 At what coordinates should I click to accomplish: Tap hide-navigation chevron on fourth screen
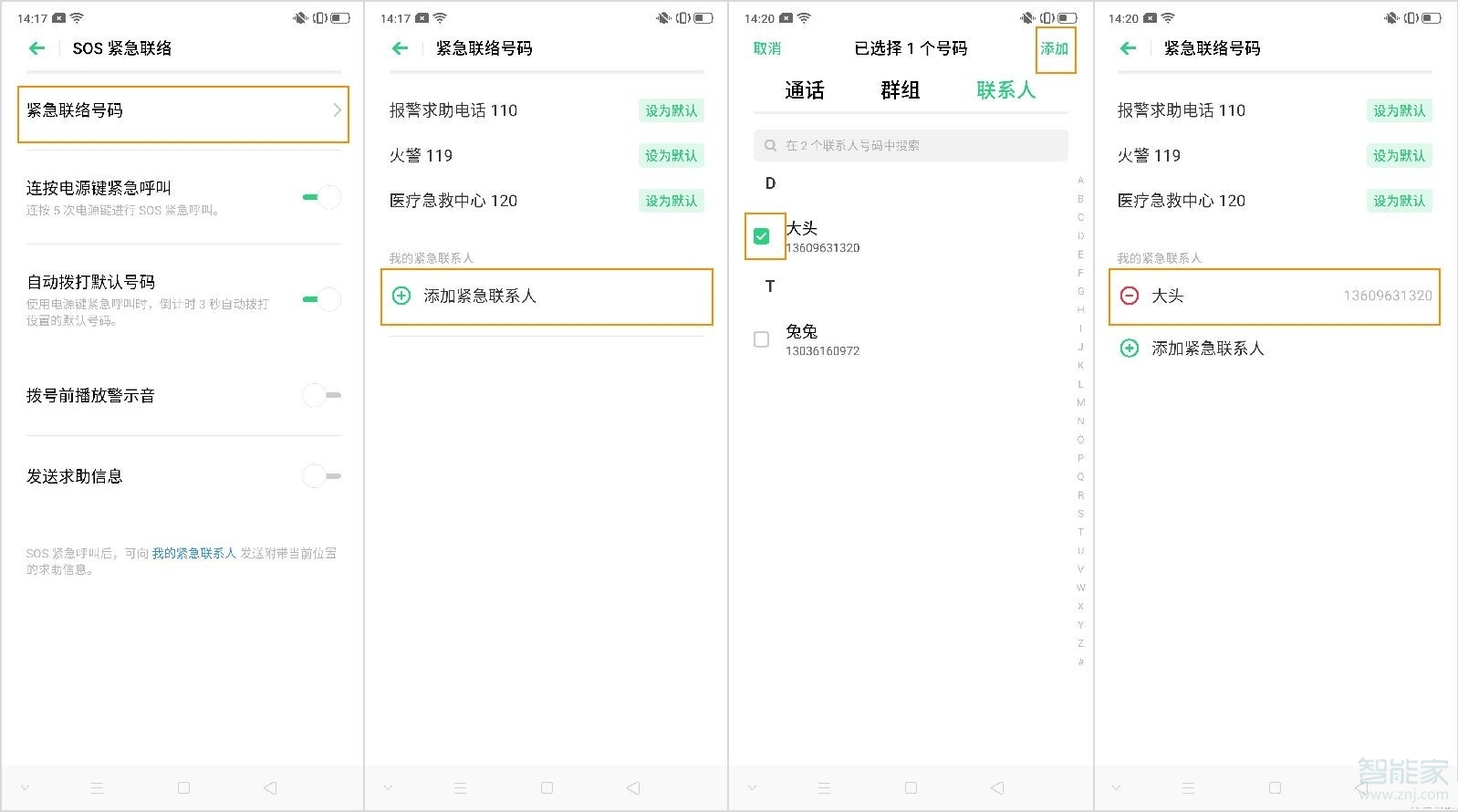(1116, 787)
